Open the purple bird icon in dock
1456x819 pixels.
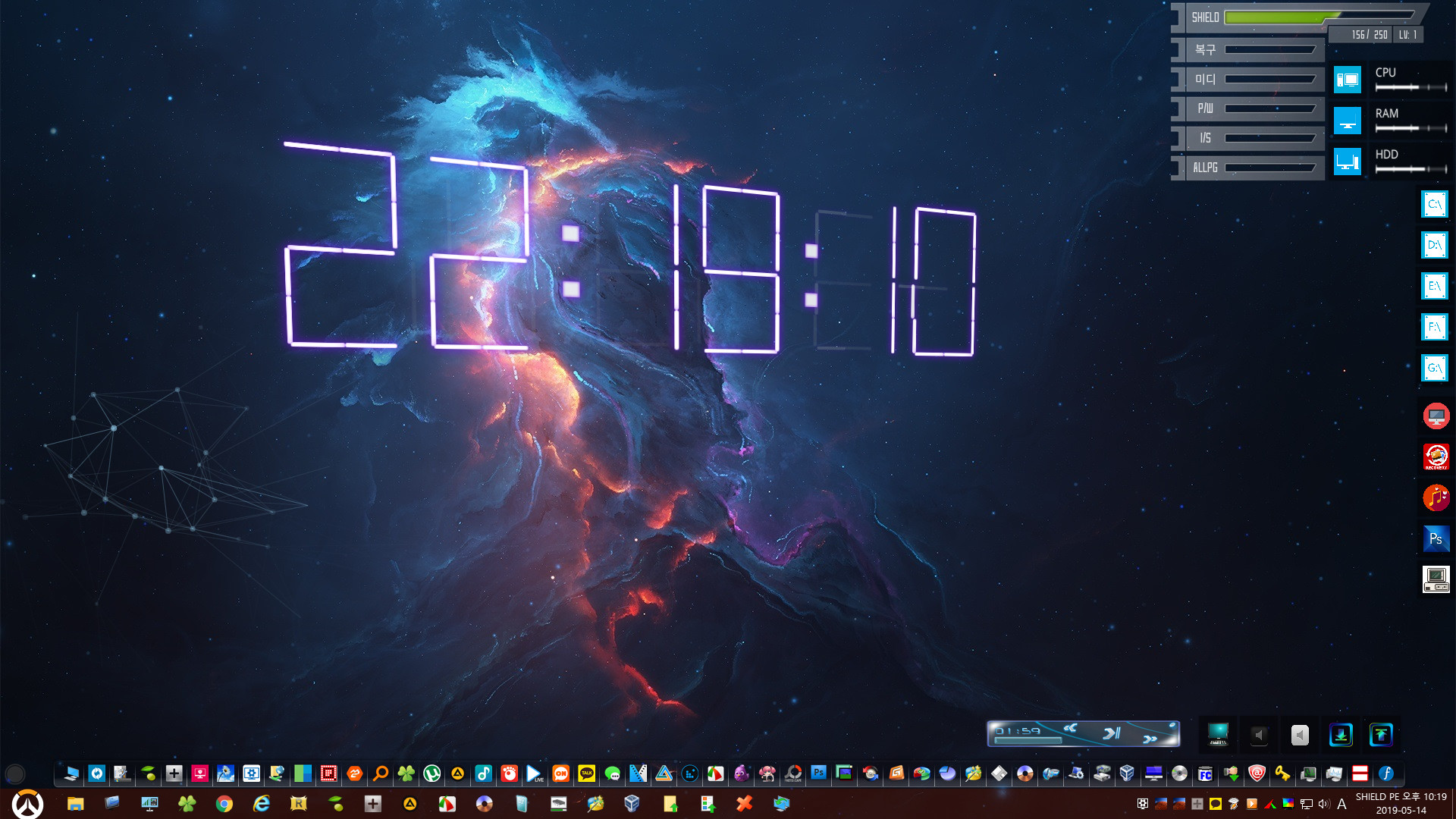(x=741, y=773)
